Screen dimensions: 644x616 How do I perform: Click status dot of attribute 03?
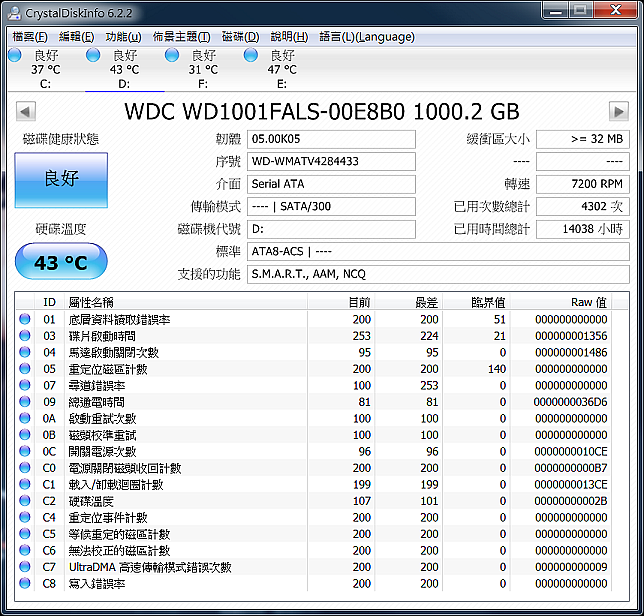coord(25,336)
